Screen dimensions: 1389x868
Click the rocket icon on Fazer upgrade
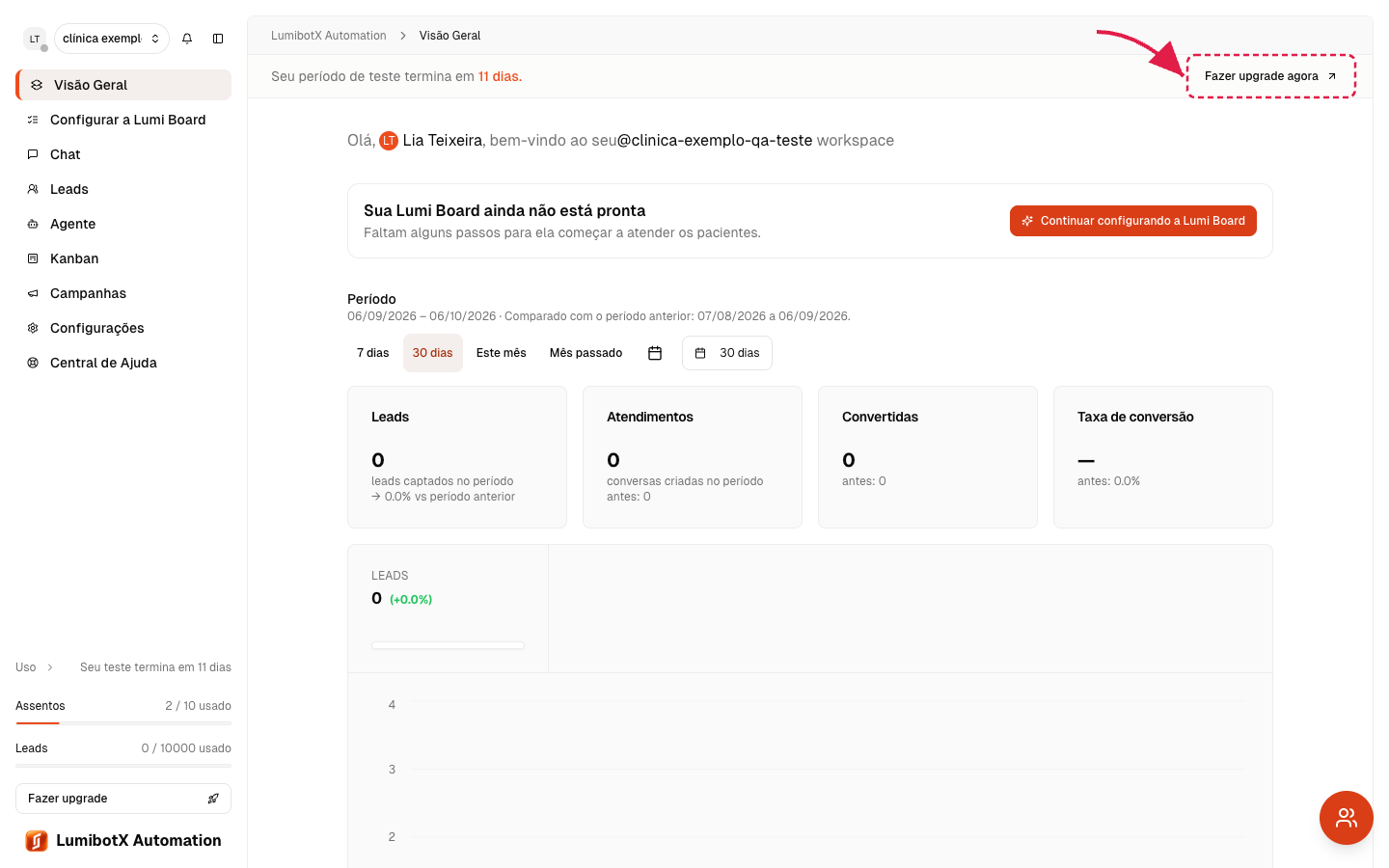[x=213, y=799]
